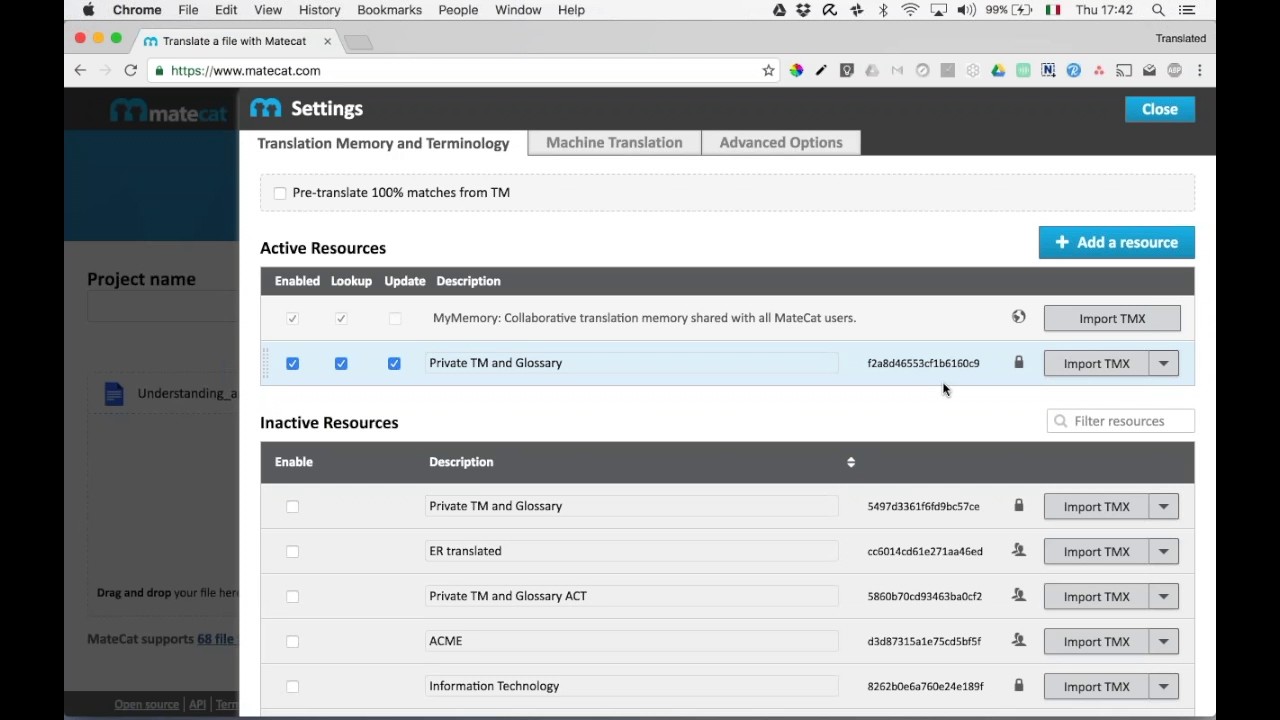
Task: Toggle Update checkbox for active Private TM
Action: coord(394,363)
